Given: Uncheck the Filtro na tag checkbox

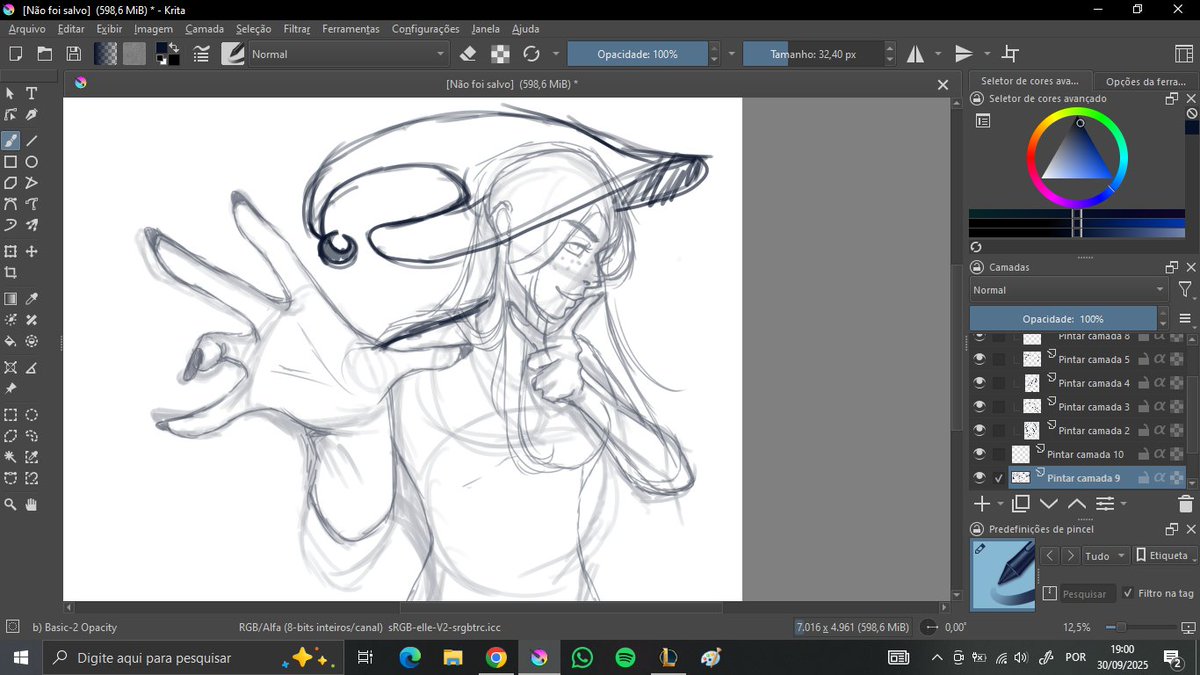Looking at the screenshot, I should (x=1129, y=591).
